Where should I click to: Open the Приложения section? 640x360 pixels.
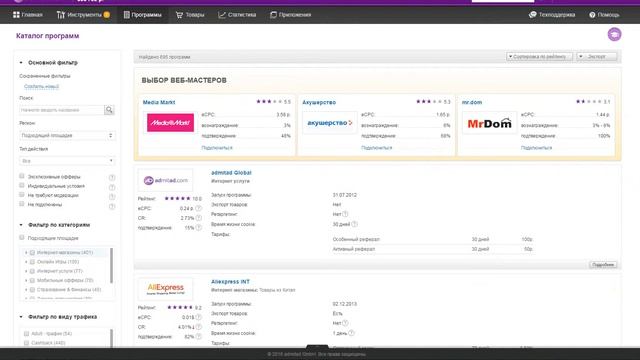291,15
